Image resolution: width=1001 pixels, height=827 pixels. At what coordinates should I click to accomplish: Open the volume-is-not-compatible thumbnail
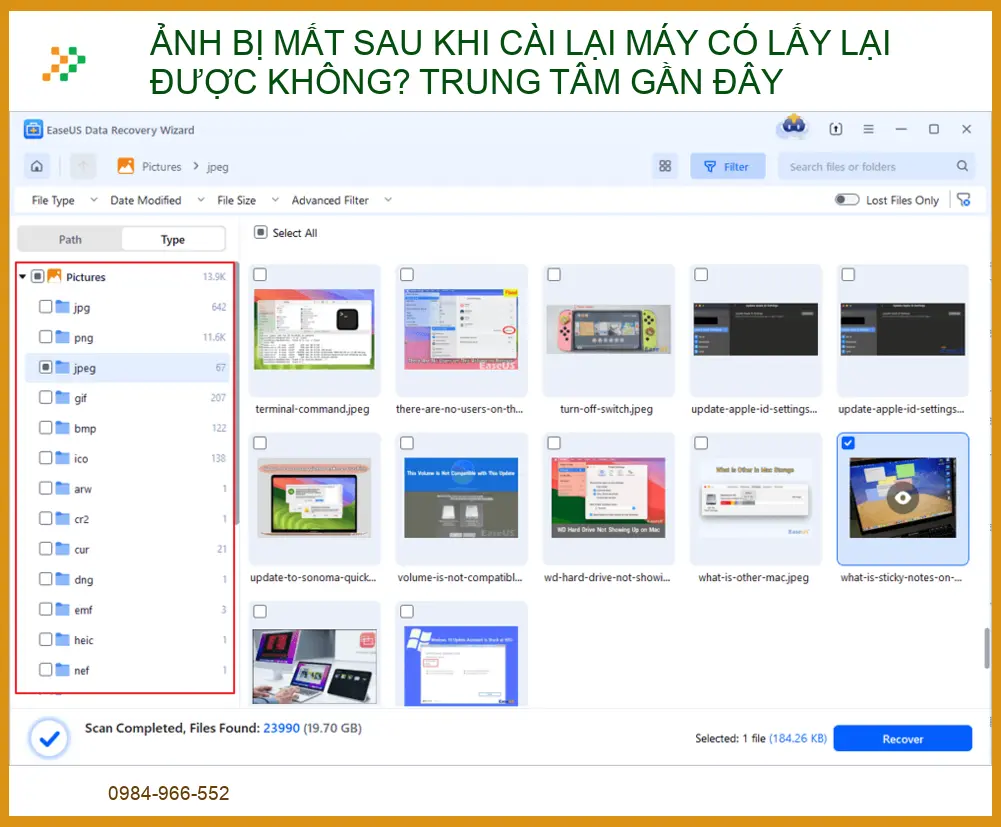tap(461, 497)
